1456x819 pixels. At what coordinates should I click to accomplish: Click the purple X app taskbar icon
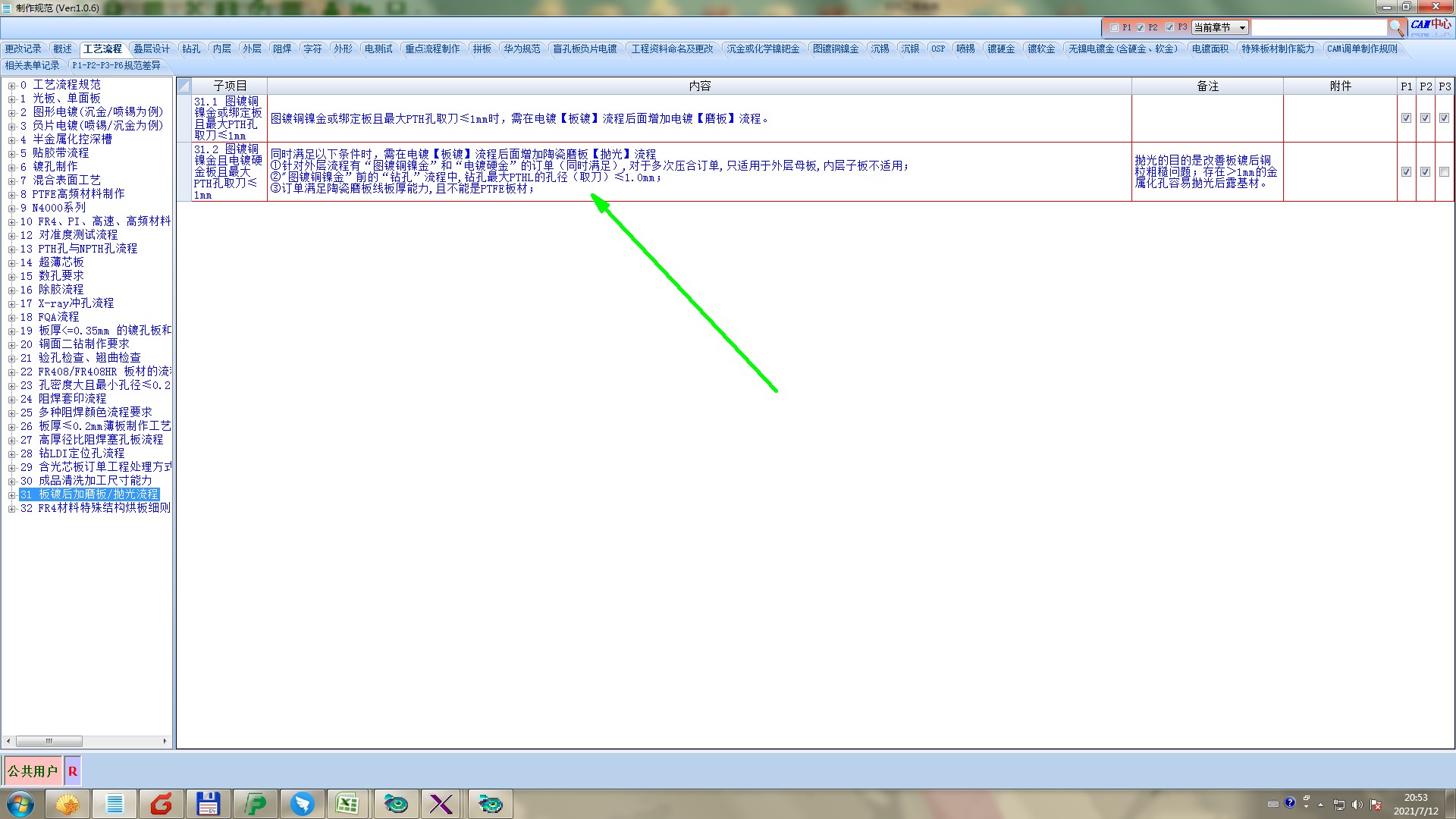pos(441,804)
